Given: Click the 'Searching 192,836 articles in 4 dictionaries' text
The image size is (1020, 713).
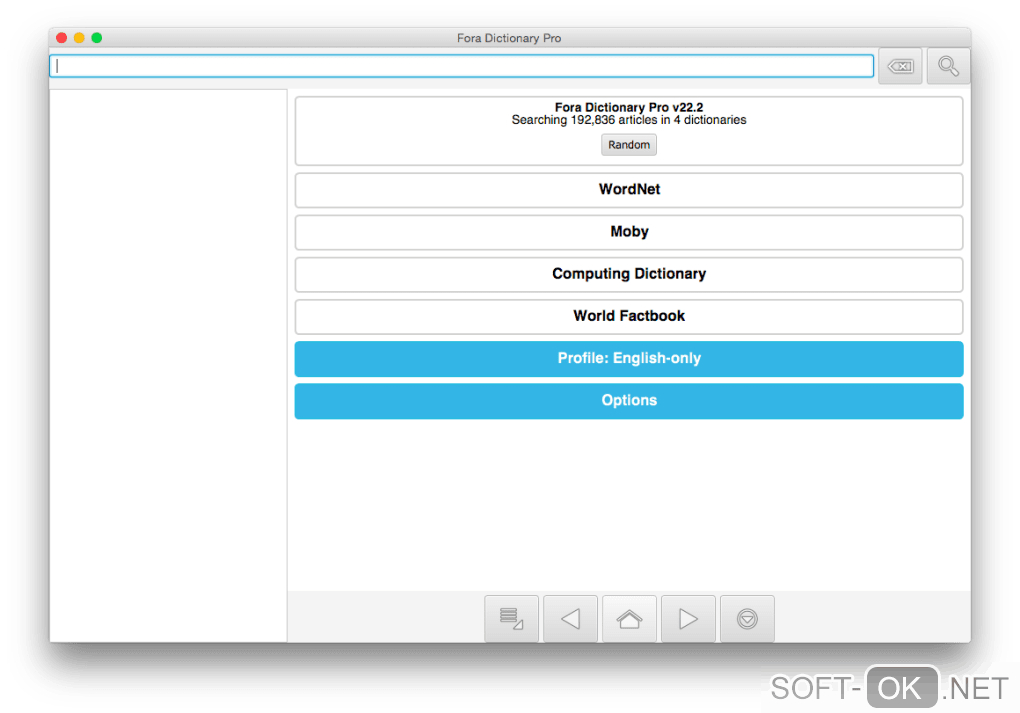Looking at the screenshot, I should coord(629,120).
